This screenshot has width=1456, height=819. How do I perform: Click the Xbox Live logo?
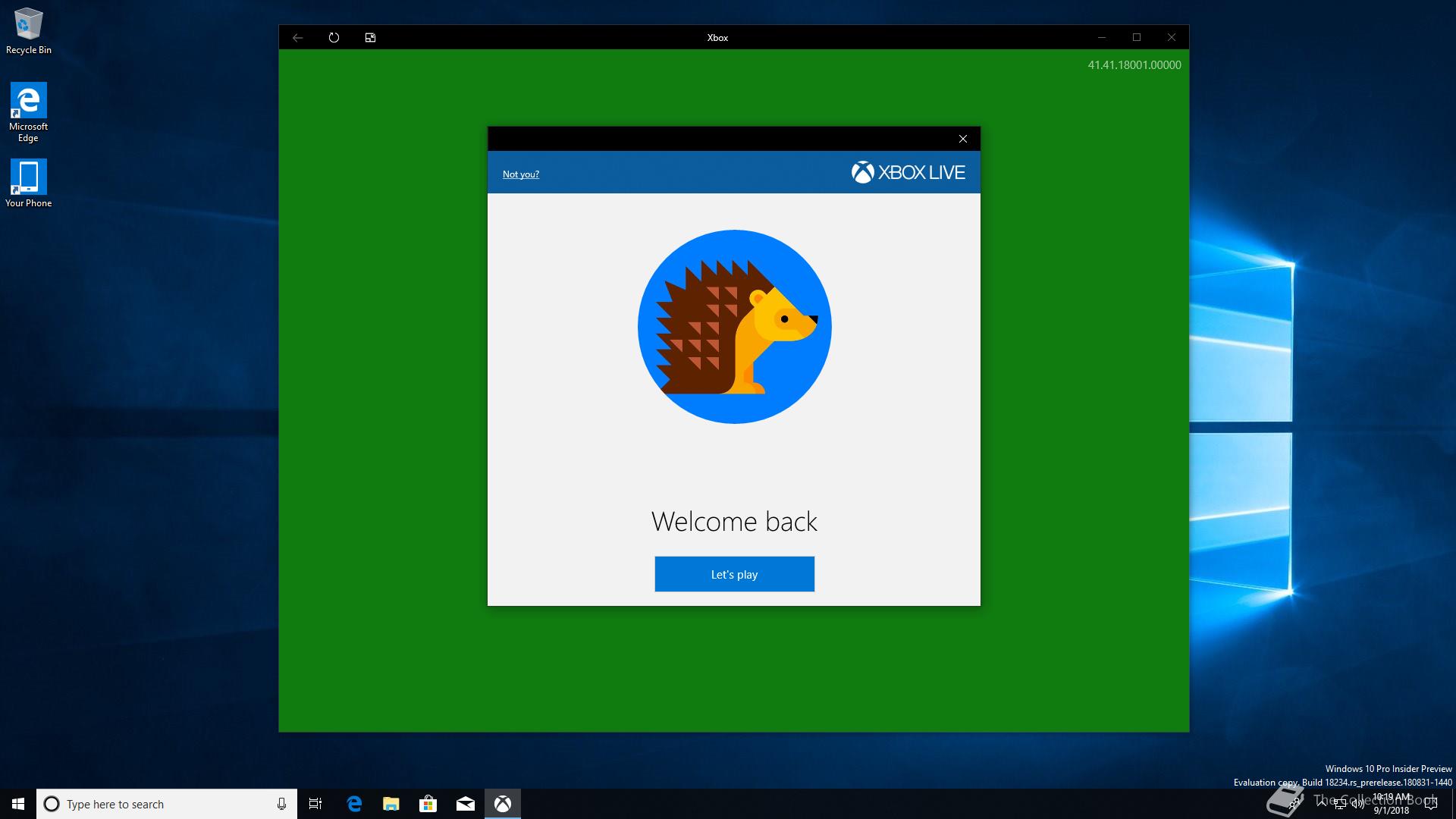[x=908, y=173]
